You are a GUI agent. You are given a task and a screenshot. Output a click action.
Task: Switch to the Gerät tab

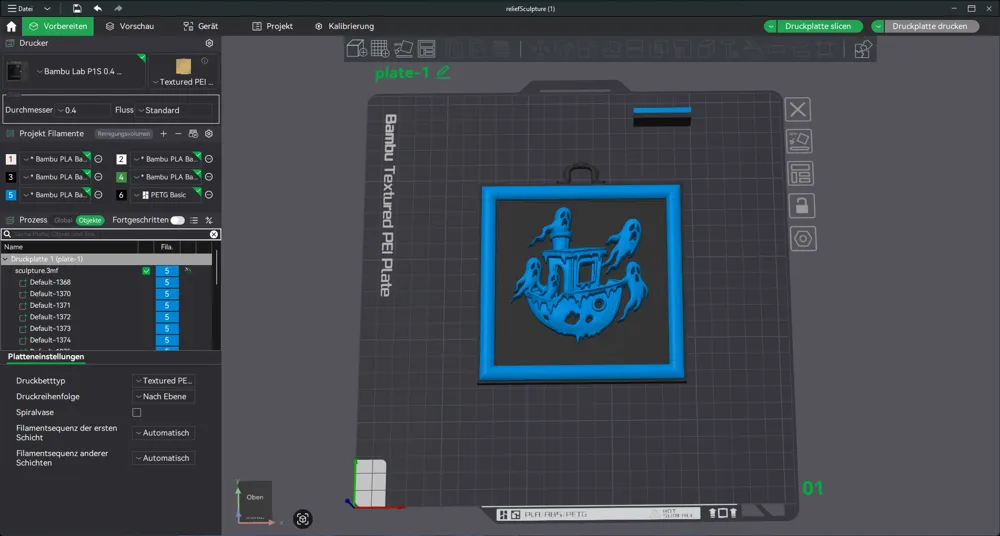(x=200, y=26)
